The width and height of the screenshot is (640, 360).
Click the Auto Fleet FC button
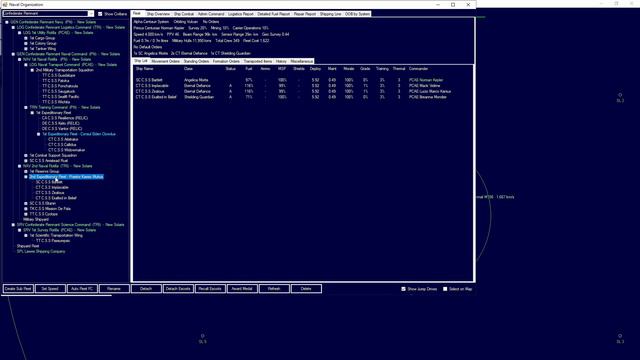tap(82, 289)
